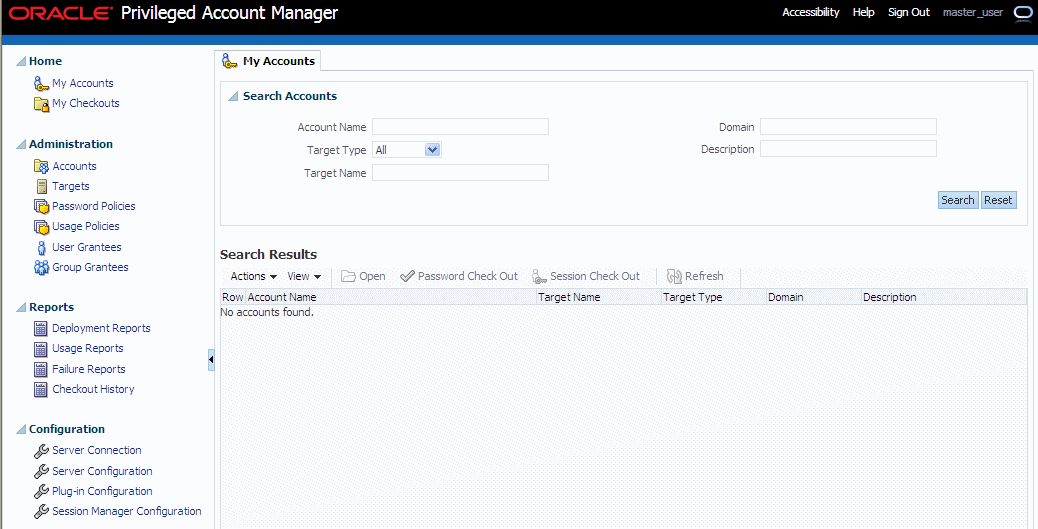1038x529 pixels.
Task: Collapse the Home section triangle
Action: (x=21, y=62)
